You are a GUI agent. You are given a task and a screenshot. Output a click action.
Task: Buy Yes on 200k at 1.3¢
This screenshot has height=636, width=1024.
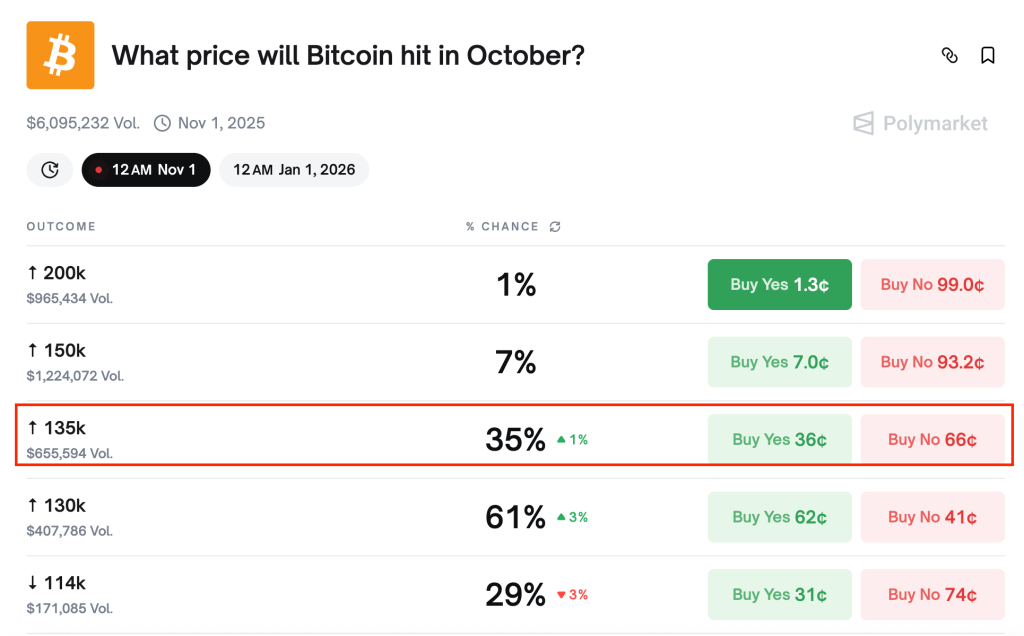(x=779, y=285)
